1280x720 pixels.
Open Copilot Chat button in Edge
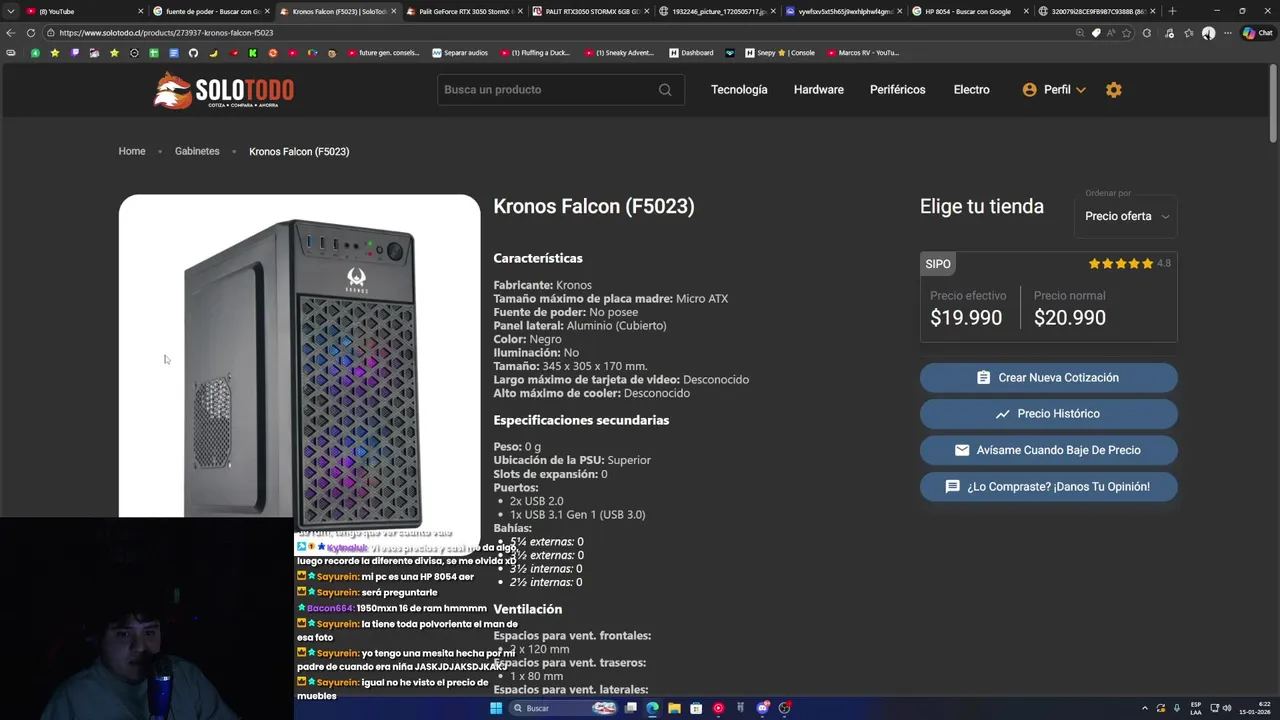(1258, 33)
